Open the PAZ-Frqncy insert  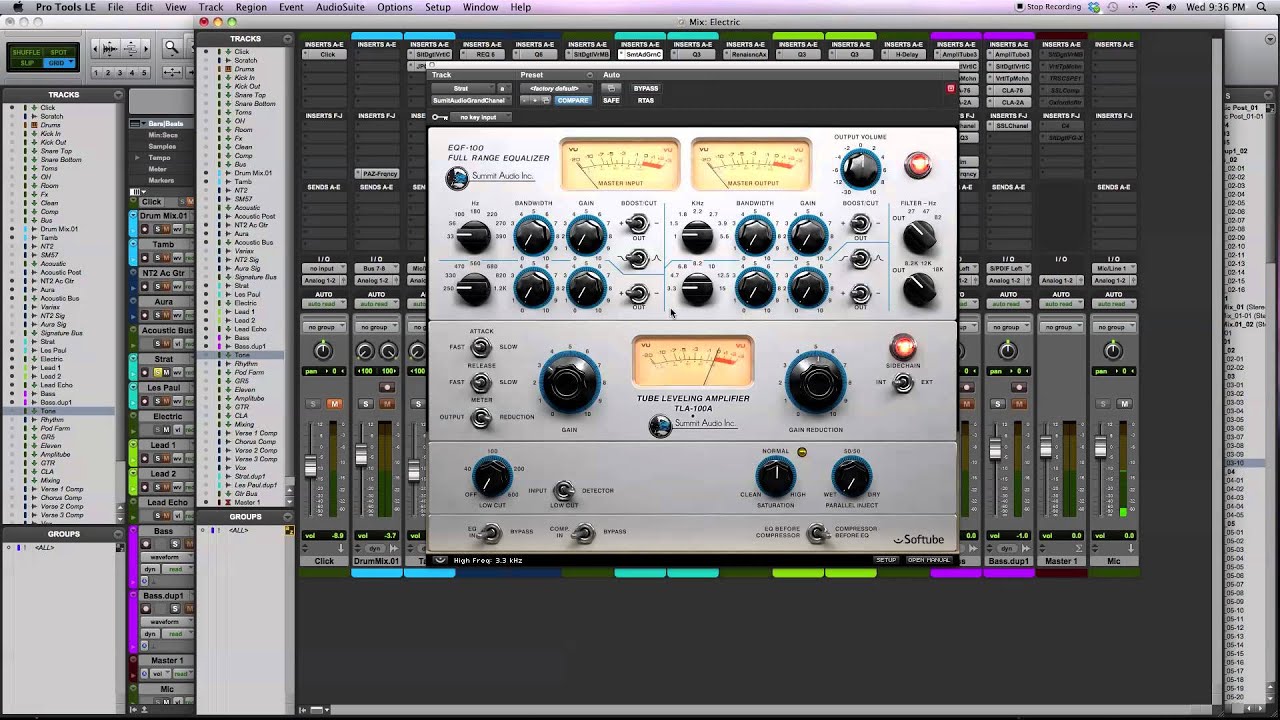pos(376,174)
